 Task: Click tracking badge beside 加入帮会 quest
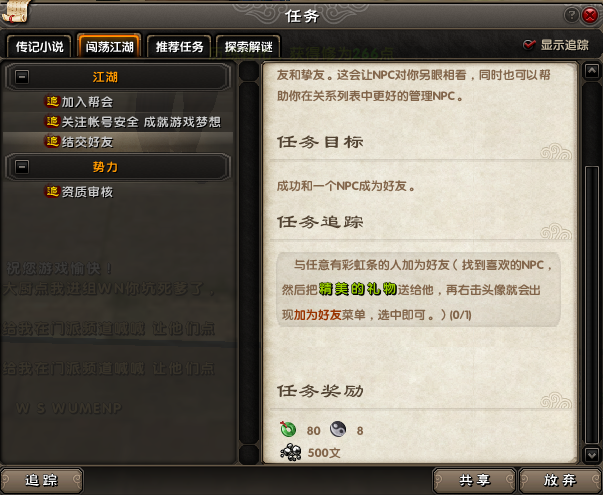coord(52,102)
